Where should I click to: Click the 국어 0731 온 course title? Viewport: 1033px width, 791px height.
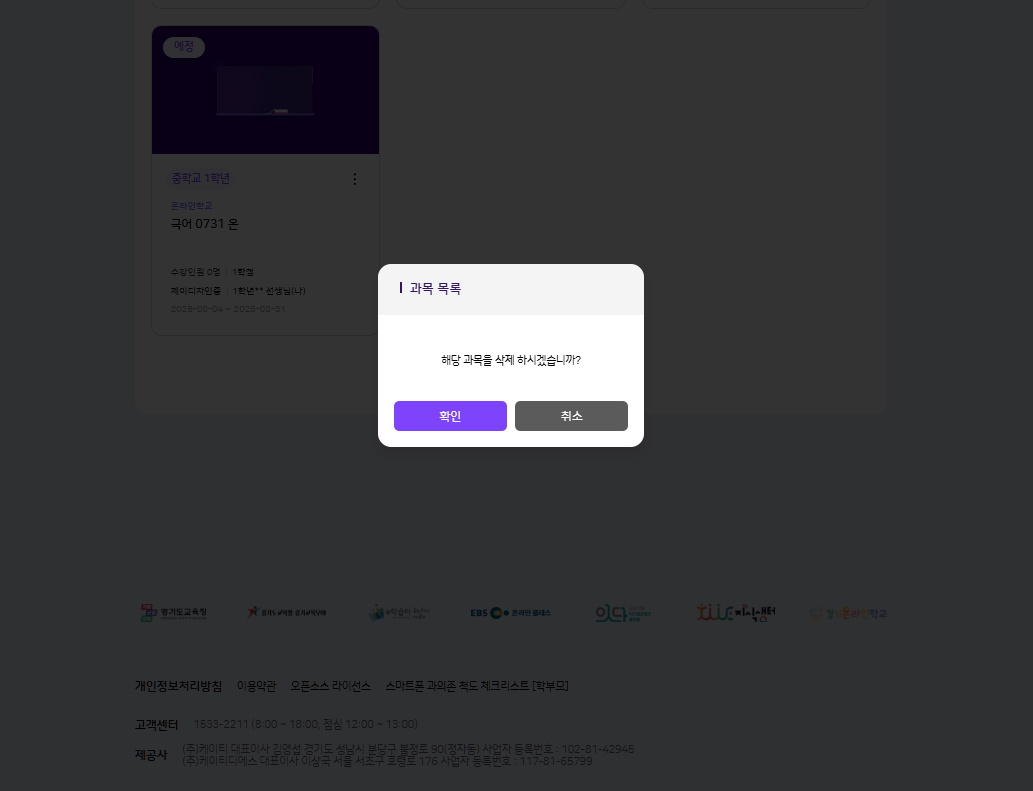(x=204, y=224)
